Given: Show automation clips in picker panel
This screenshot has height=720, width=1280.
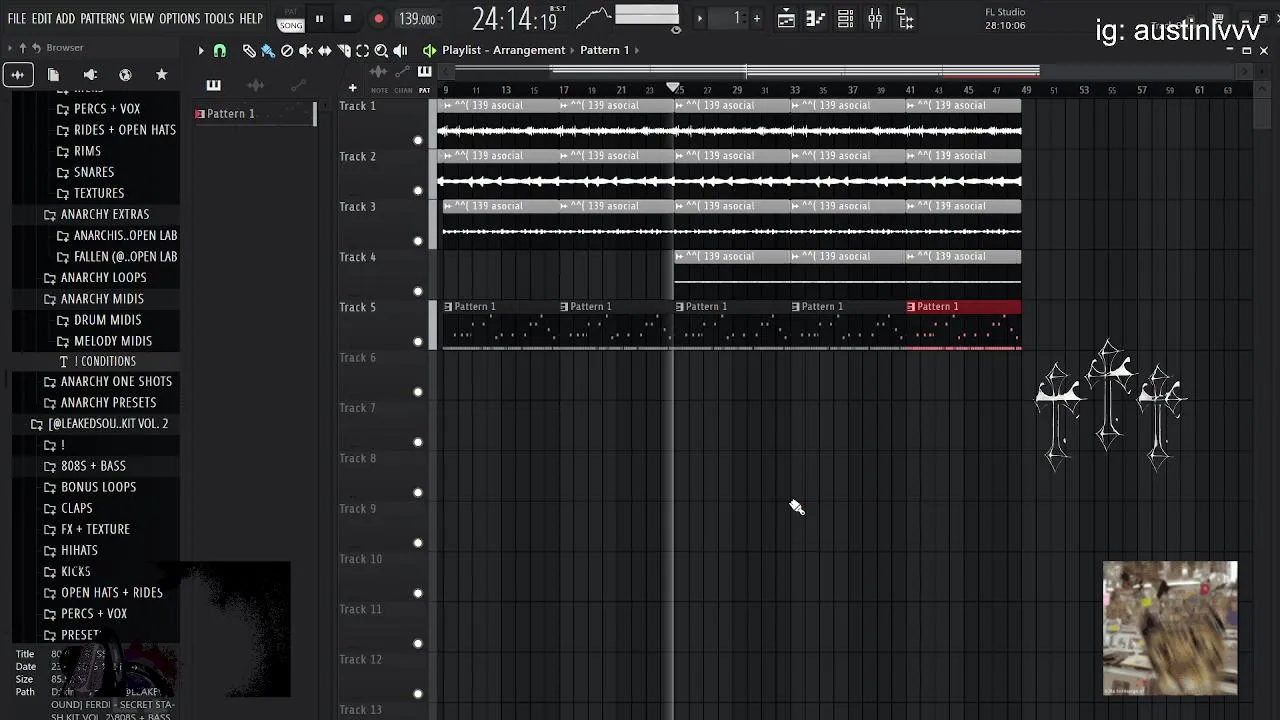Looking at the screenshot, I should (298, 85).
